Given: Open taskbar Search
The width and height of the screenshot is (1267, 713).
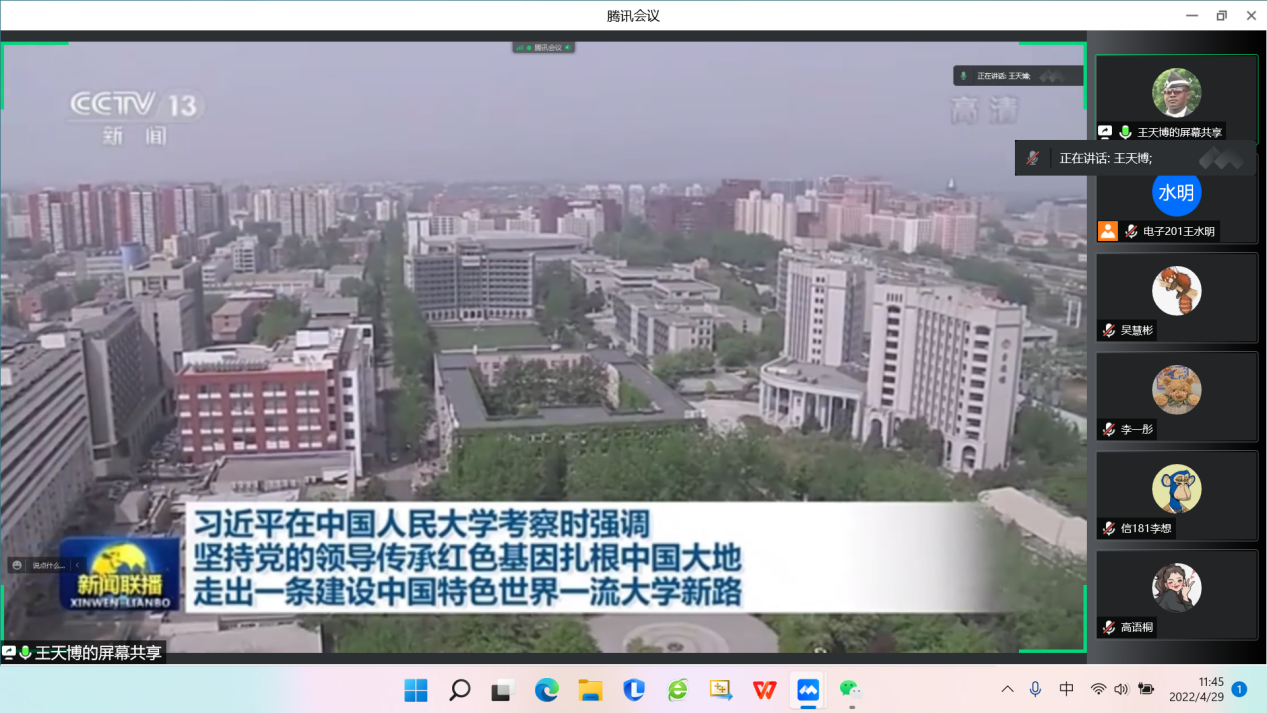Looking at the screenshot, I should (x=460, y=690).
